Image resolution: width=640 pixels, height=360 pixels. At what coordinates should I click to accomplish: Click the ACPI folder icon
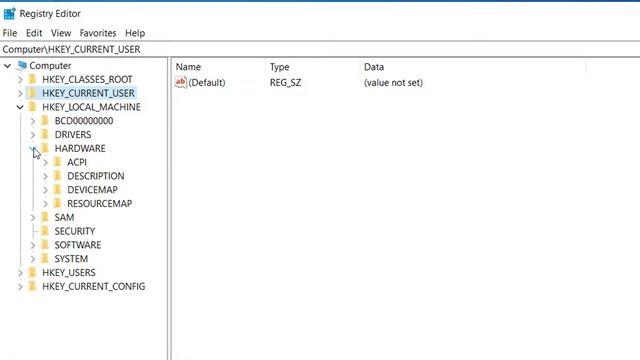pyautogui.click(x=58, y=162)
